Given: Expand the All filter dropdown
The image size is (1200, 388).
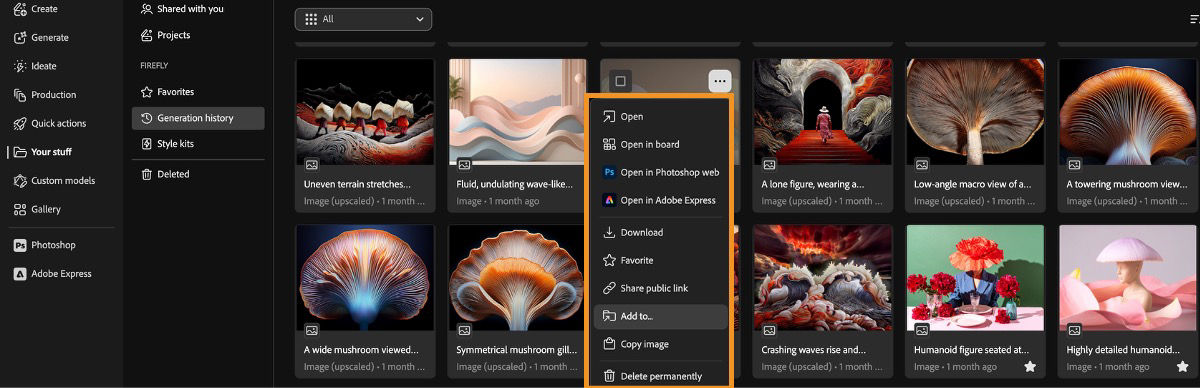Looking at the screenshot, I should click(x=363, y=19).
